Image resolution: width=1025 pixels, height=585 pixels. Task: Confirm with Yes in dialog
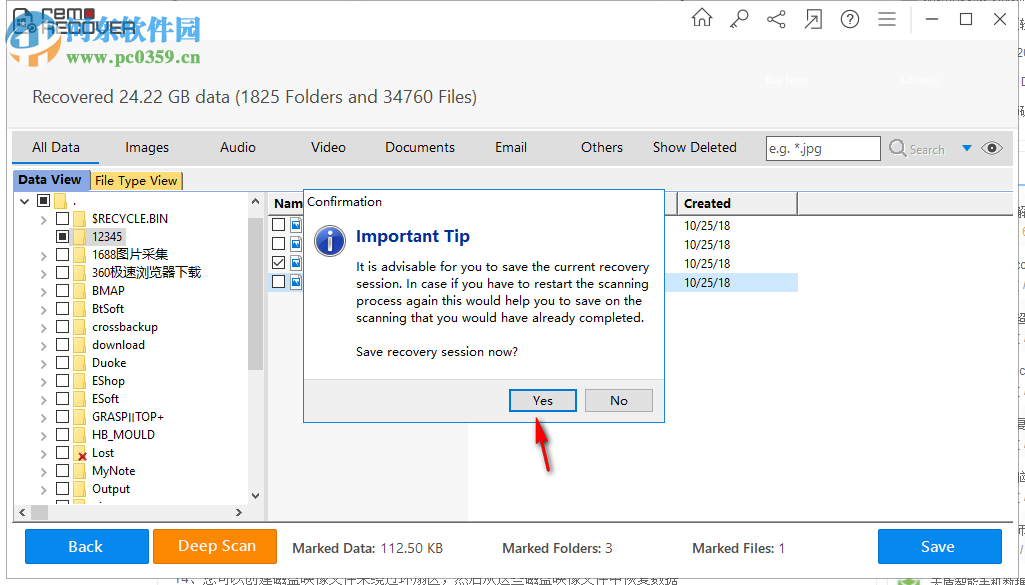(x=543, y=401)
